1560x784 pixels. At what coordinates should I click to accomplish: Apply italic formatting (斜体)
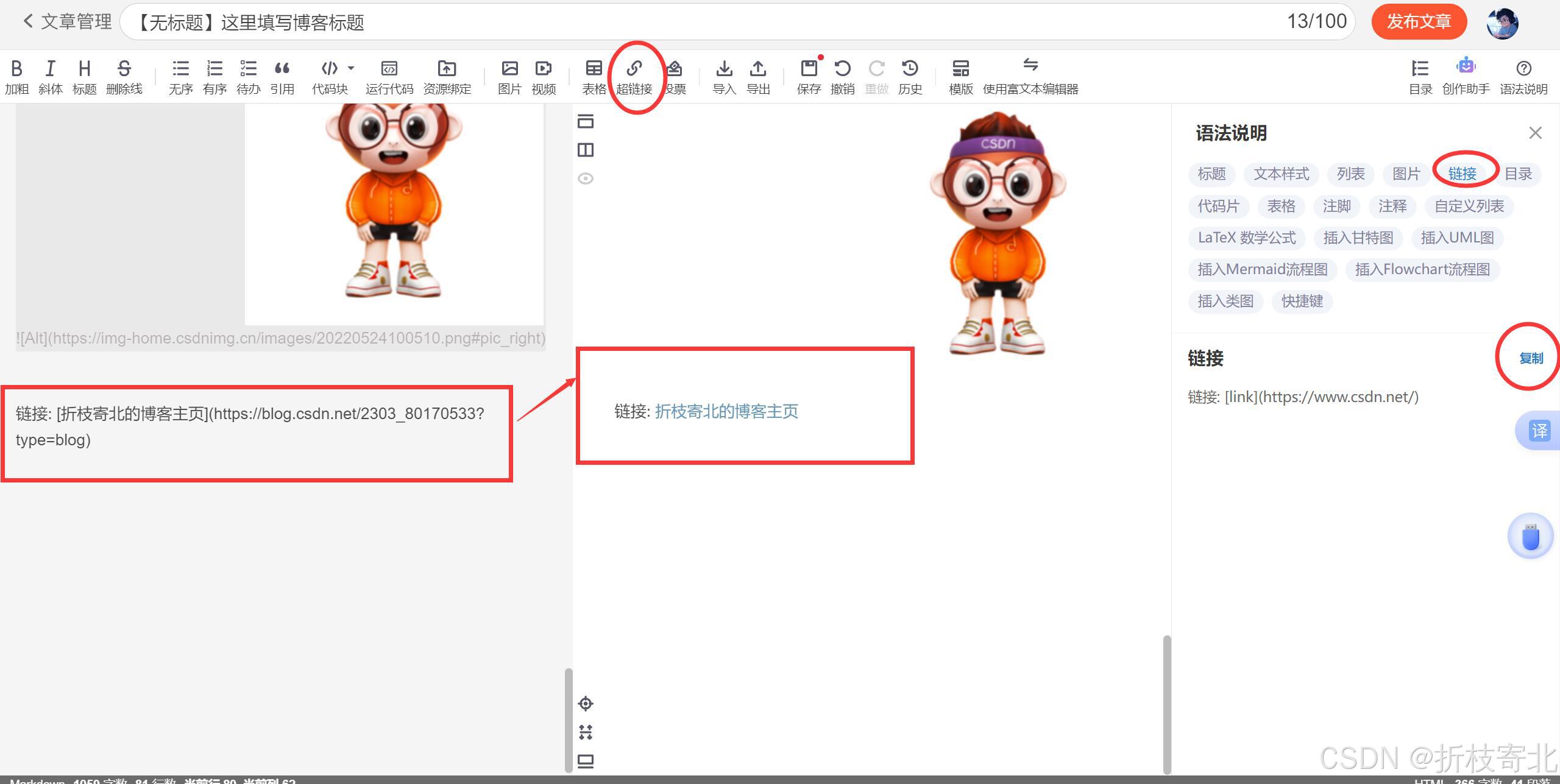point(51,77)
